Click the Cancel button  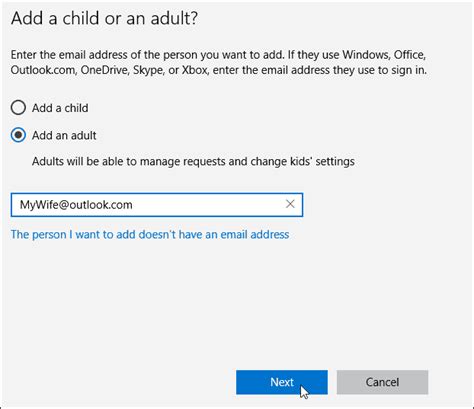pos(382,382)
